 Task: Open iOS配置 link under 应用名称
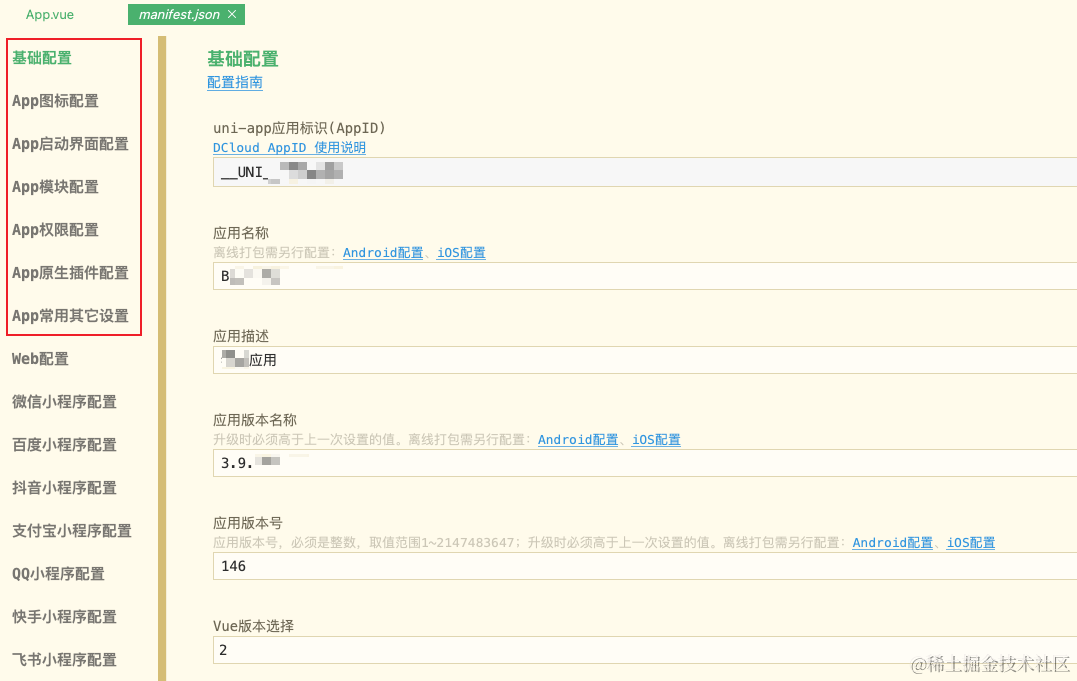[x=461, y=253]
